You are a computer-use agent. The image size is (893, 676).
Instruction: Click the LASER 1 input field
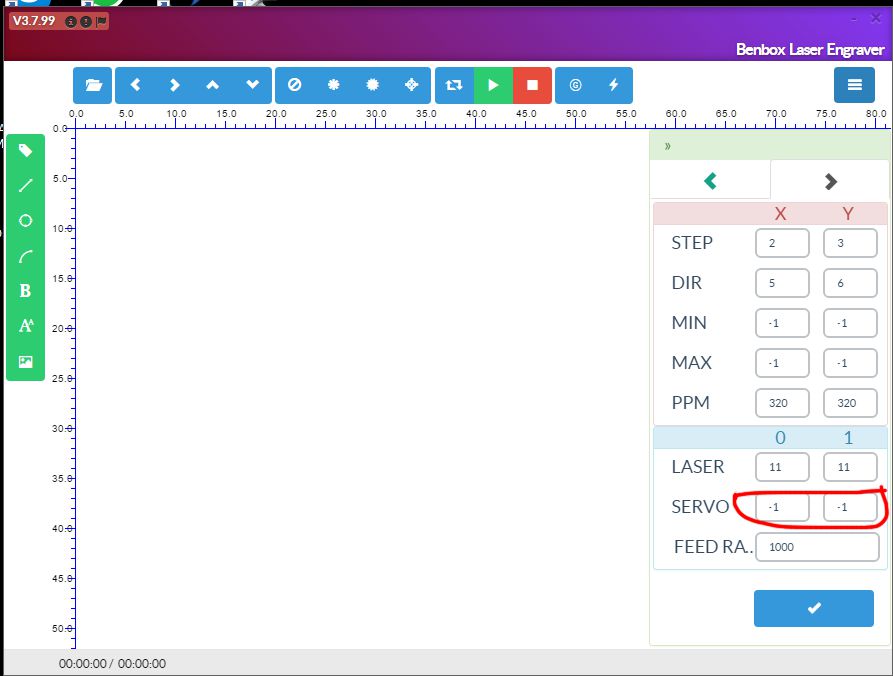850,467
